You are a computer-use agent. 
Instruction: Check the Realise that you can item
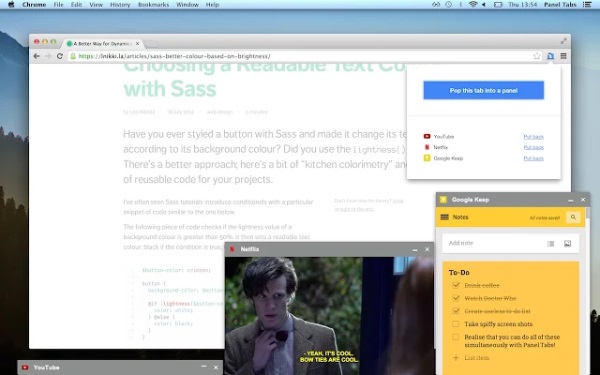(x=456, y=337)
